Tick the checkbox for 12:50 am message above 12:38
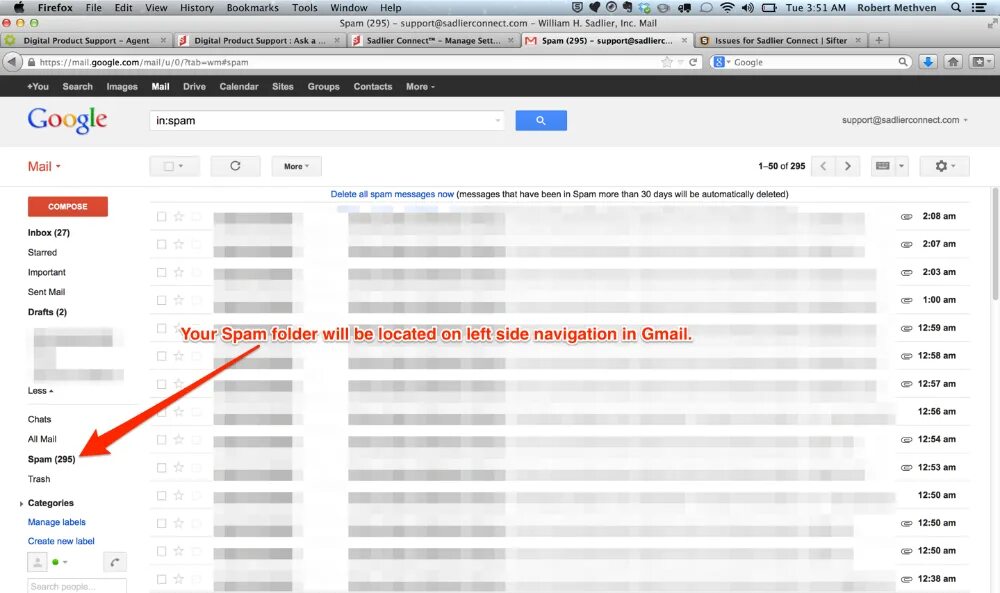 [161, 551]
